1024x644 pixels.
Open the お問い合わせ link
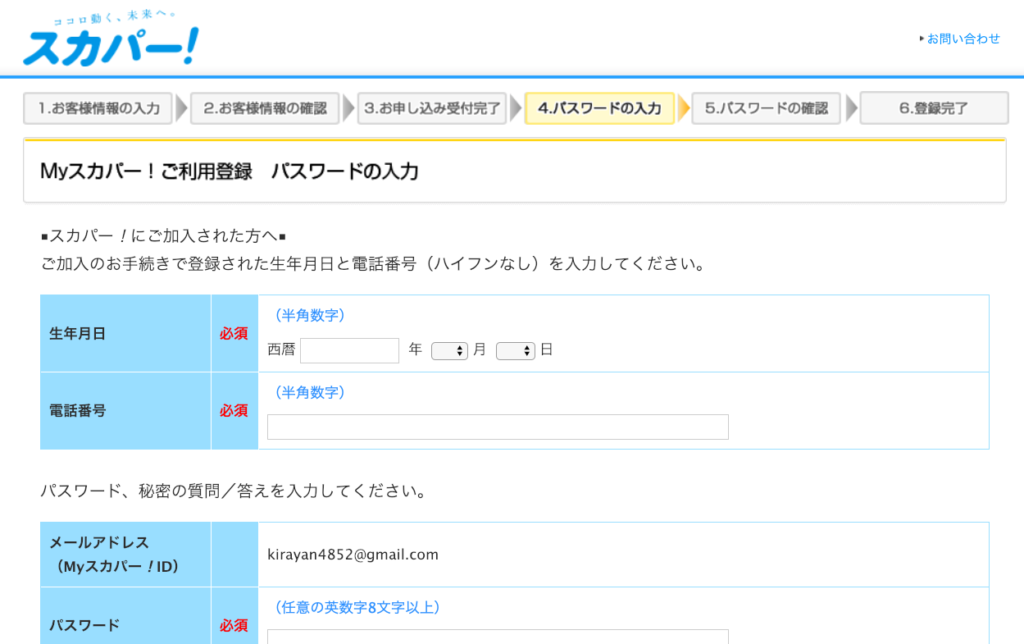[x=963, y=39]
